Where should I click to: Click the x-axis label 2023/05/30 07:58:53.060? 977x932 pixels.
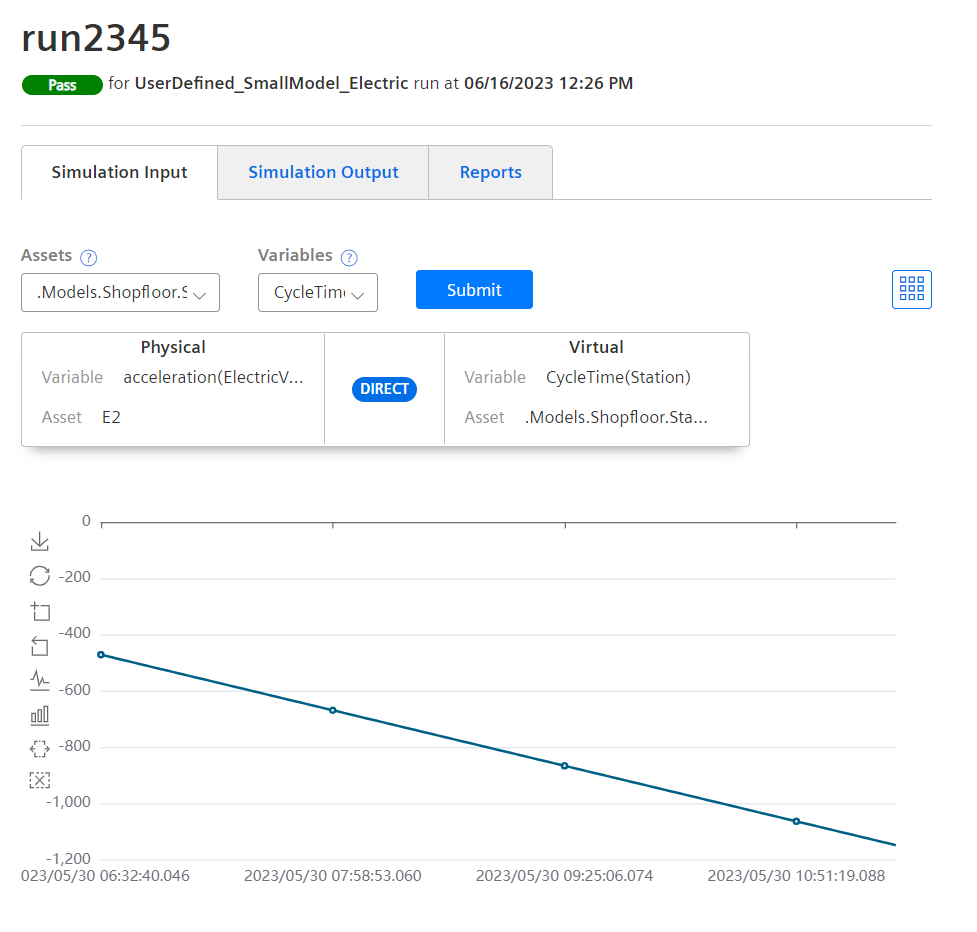pyautogui.click(x=333, y=876)
